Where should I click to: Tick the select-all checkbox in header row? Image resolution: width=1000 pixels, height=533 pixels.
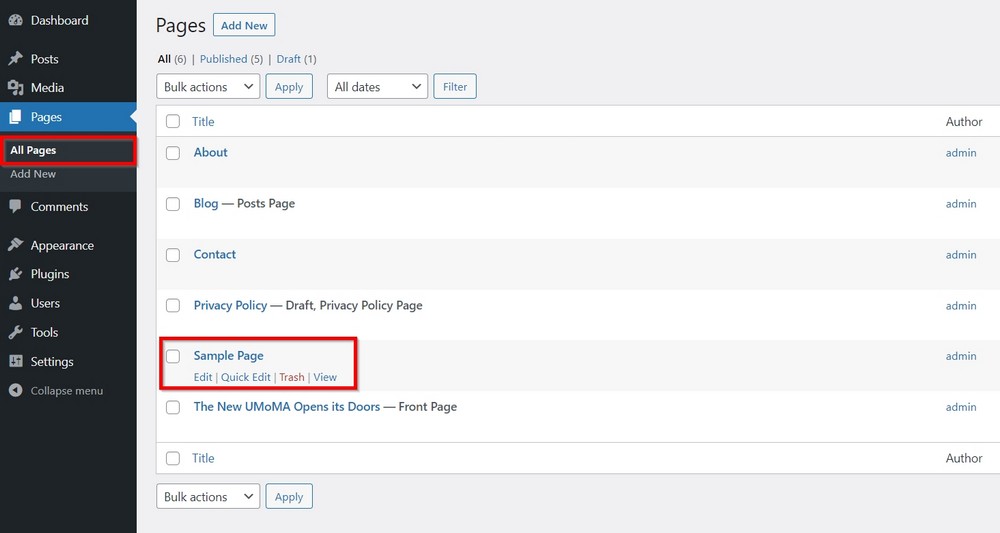point(173,121)
